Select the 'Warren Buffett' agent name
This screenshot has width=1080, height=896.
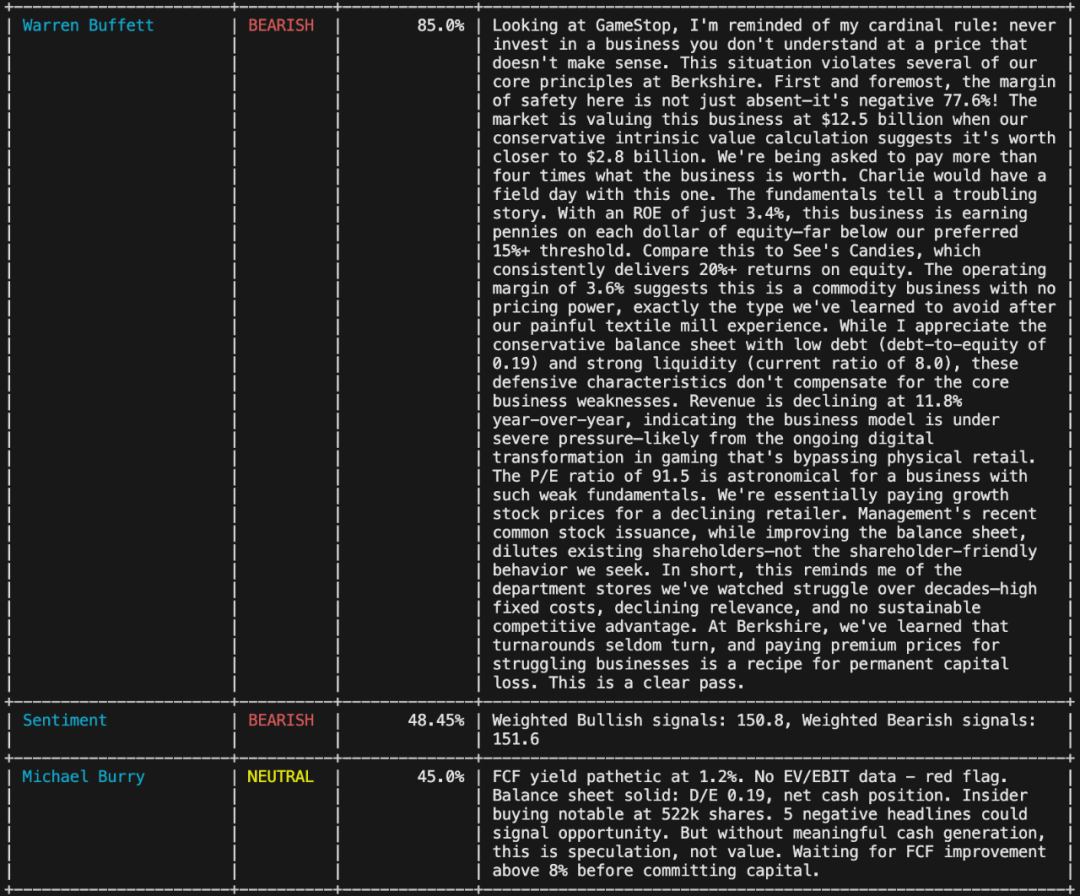pyautogui.click(x=88, y=25)
